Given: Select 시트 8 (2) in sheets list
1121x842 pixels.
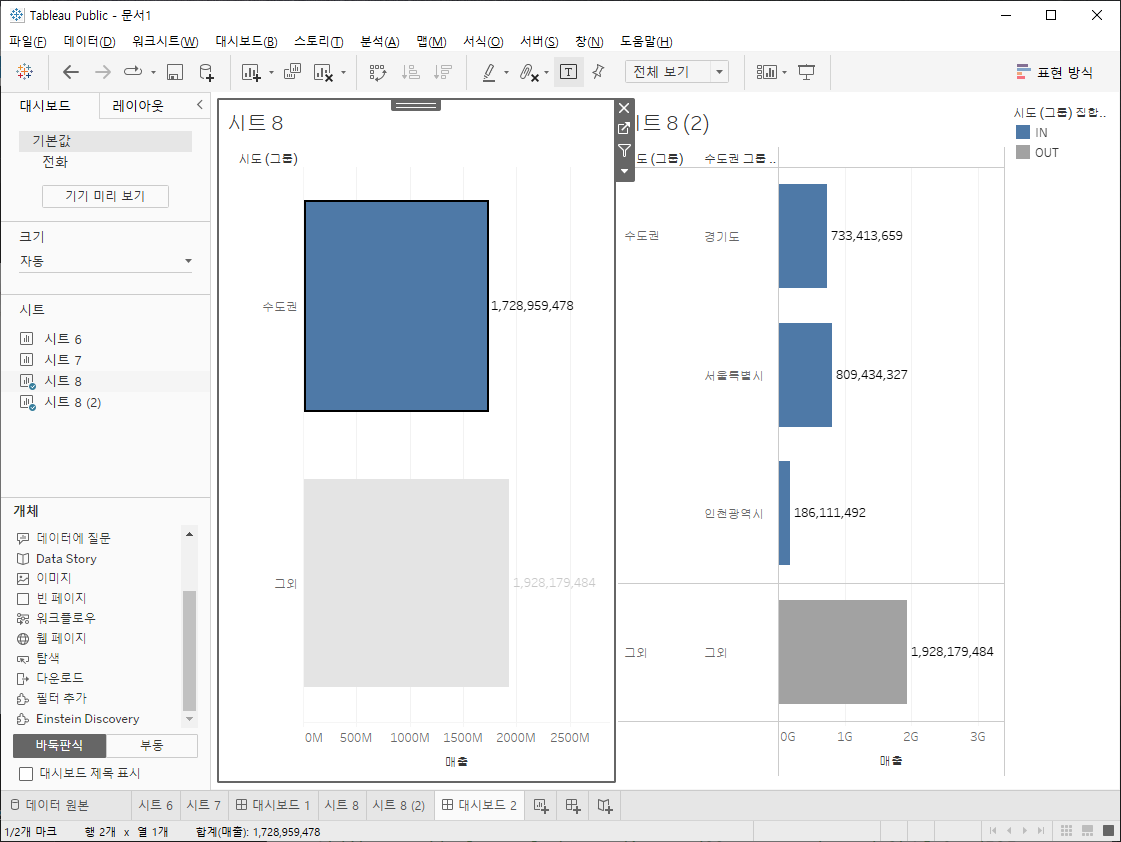Looking at the screenshot, I should tap(73, 402).
